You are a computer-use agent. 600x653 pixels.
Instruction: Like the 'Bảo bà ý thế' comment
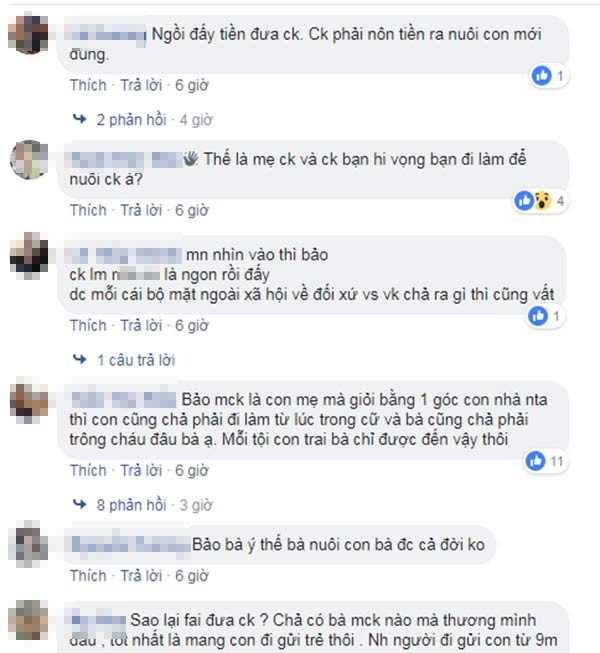88,576
